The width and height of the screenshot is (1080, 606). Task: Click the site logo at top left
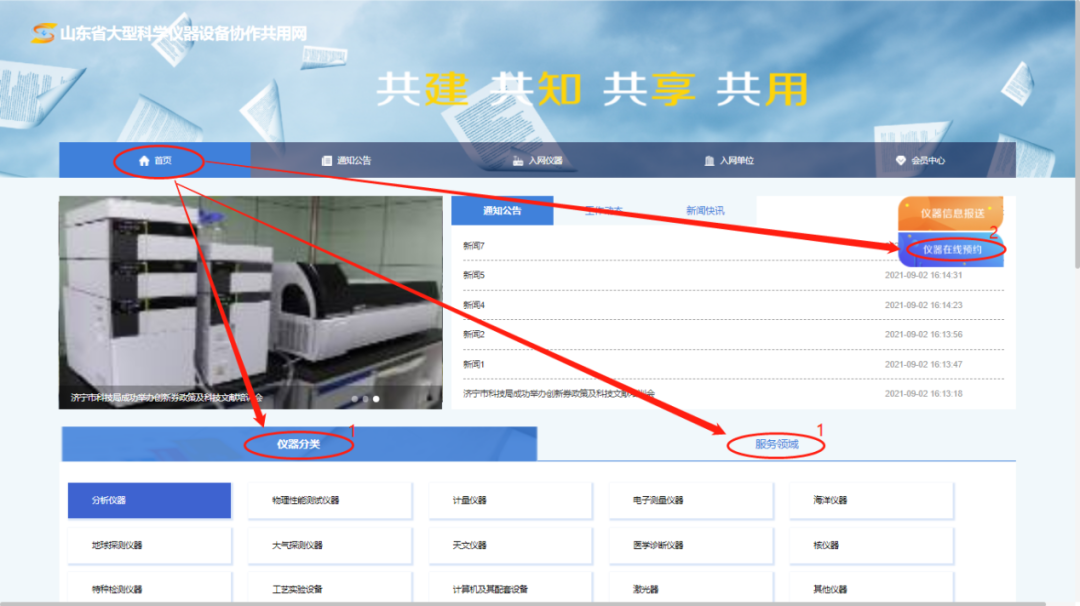[43, 34]
